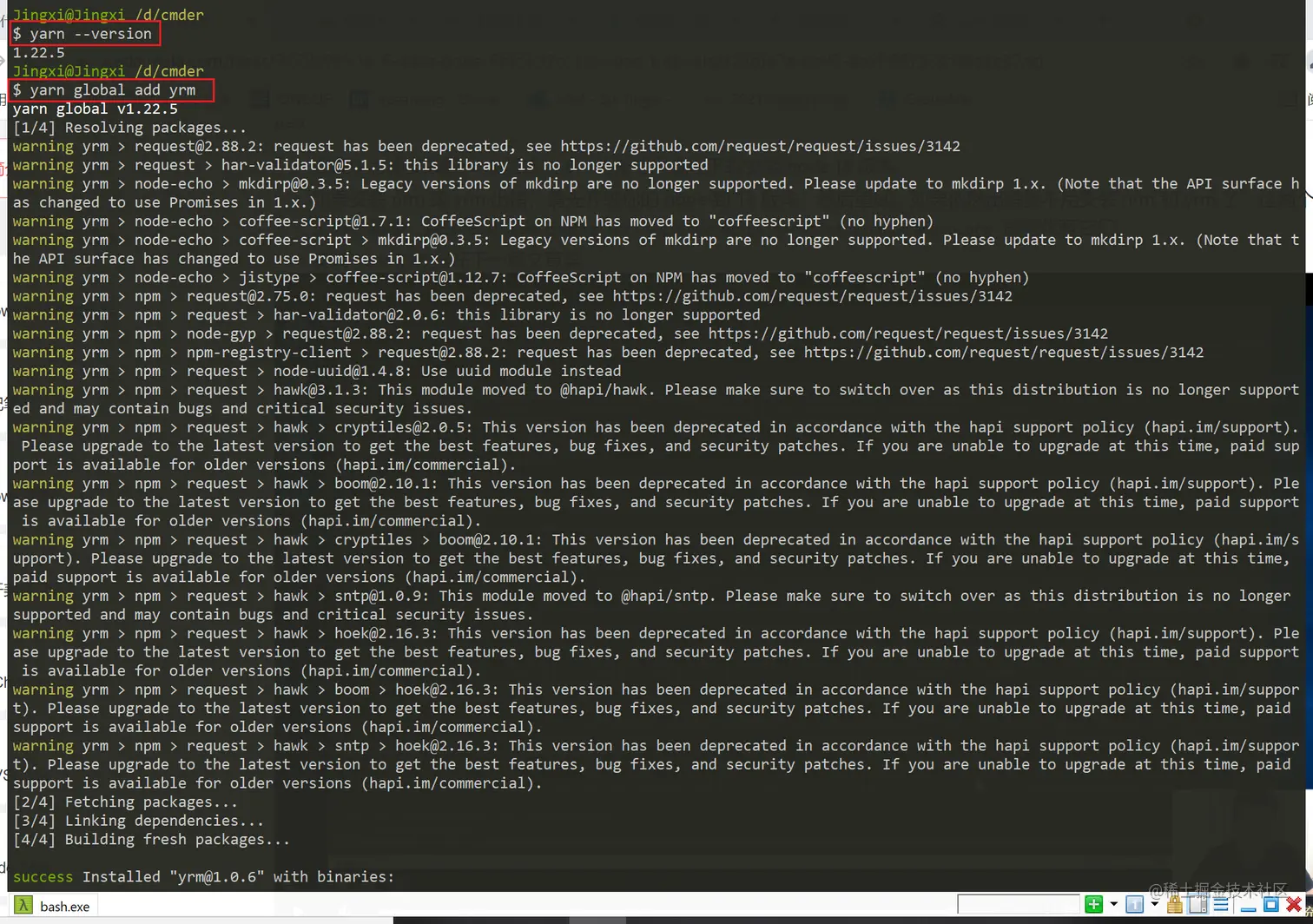Click the green "success" word
The width and height of the screenshot is (1313, 924).
pyautogui.click(x=43, y=877)
